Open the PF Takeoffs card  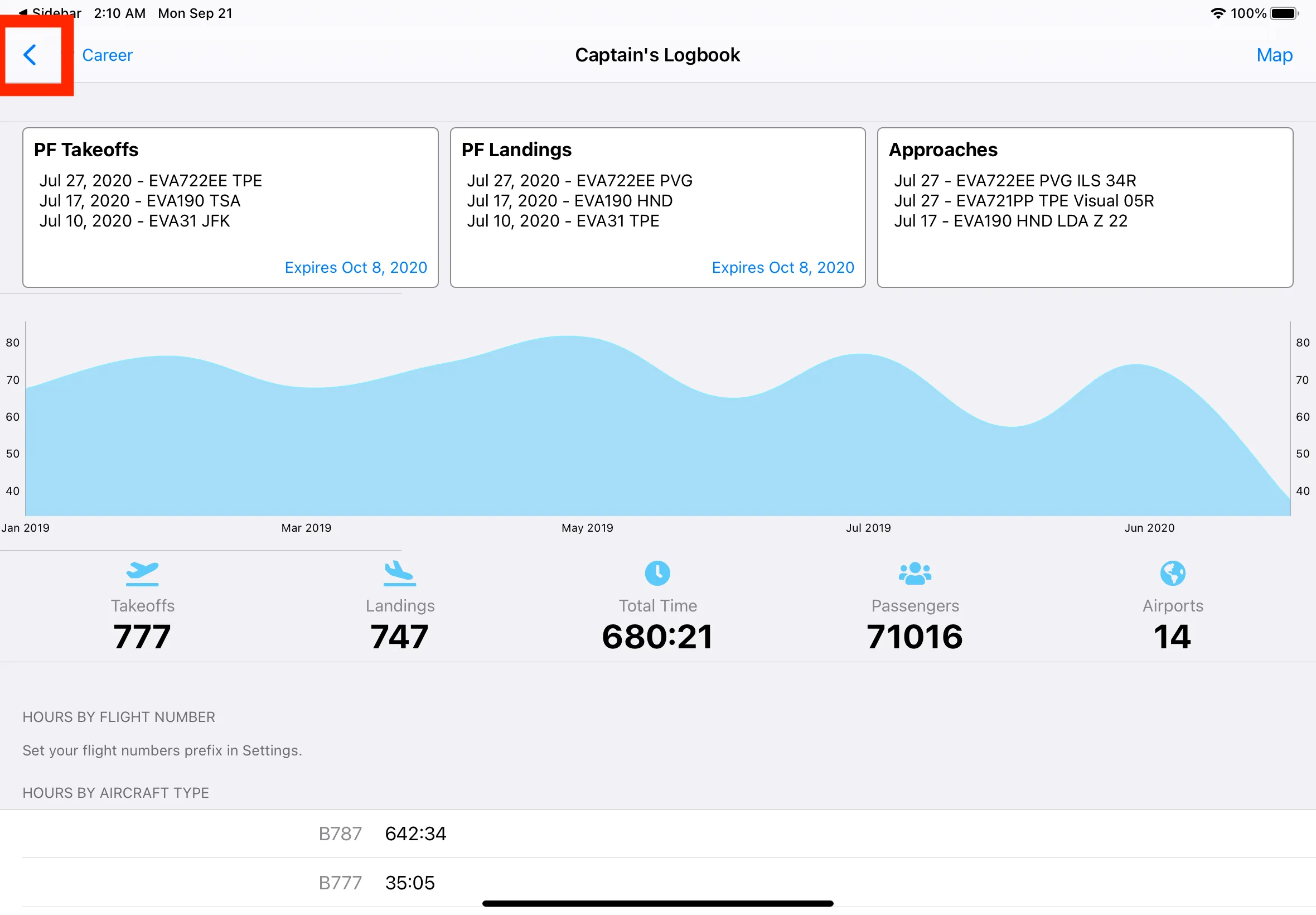click(x=230, y=207)
